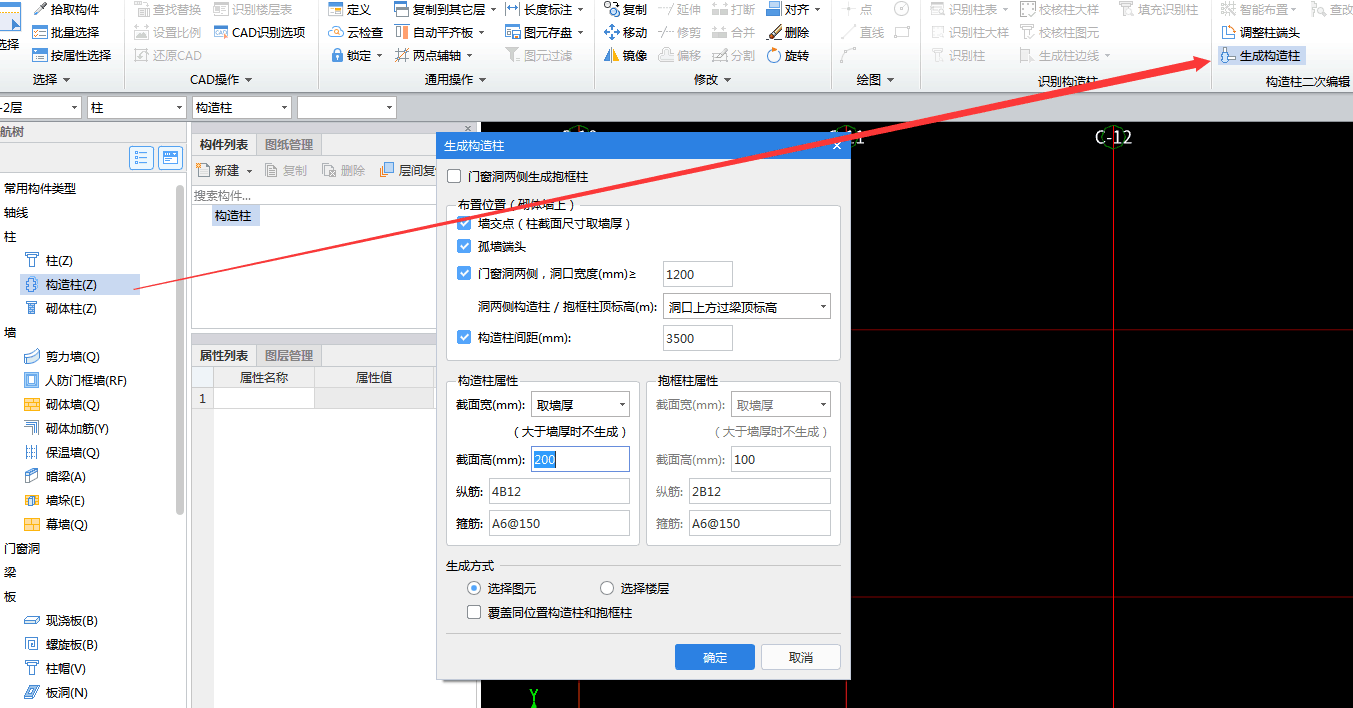1353x708 pixels.
Task: Click the 两点辅轴 two-point auxiliary axis tool
Action: (x=433, y=55)
